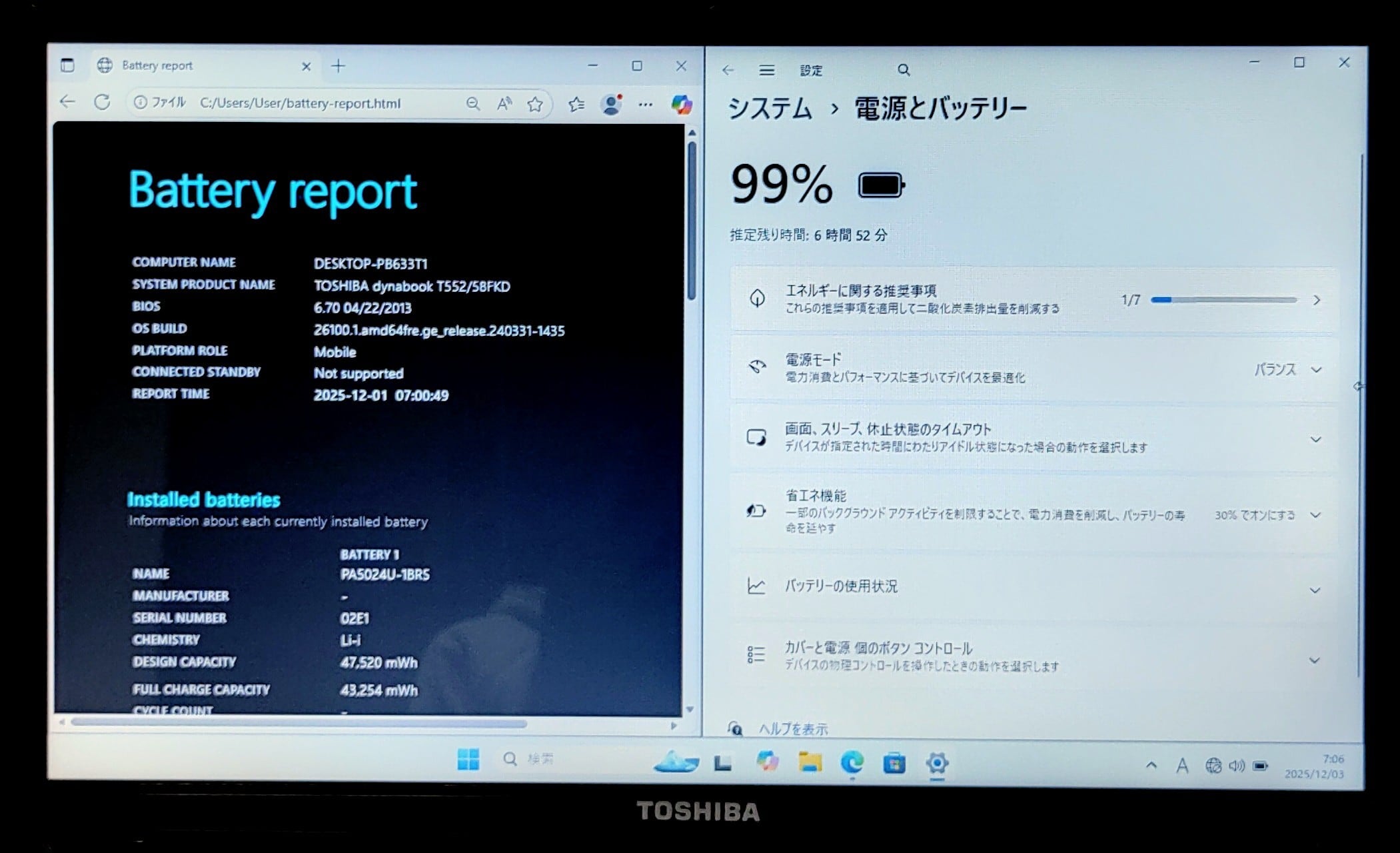This screenshot has width=1400, height=853.
Task: Expand バッテリーの使用状況 section
Action: 1315,590
